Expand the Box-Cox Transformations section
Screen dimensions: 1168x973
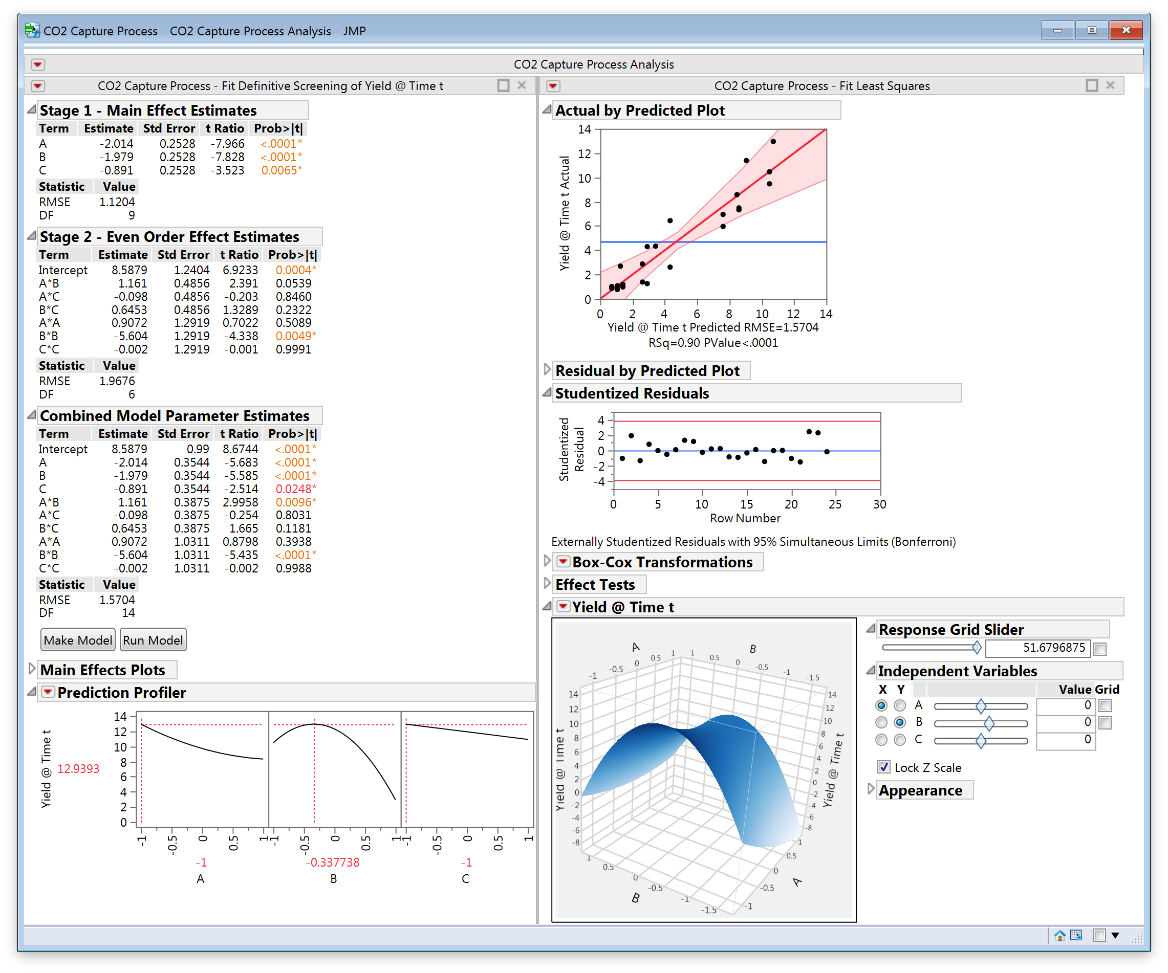(x=548, y=561)
